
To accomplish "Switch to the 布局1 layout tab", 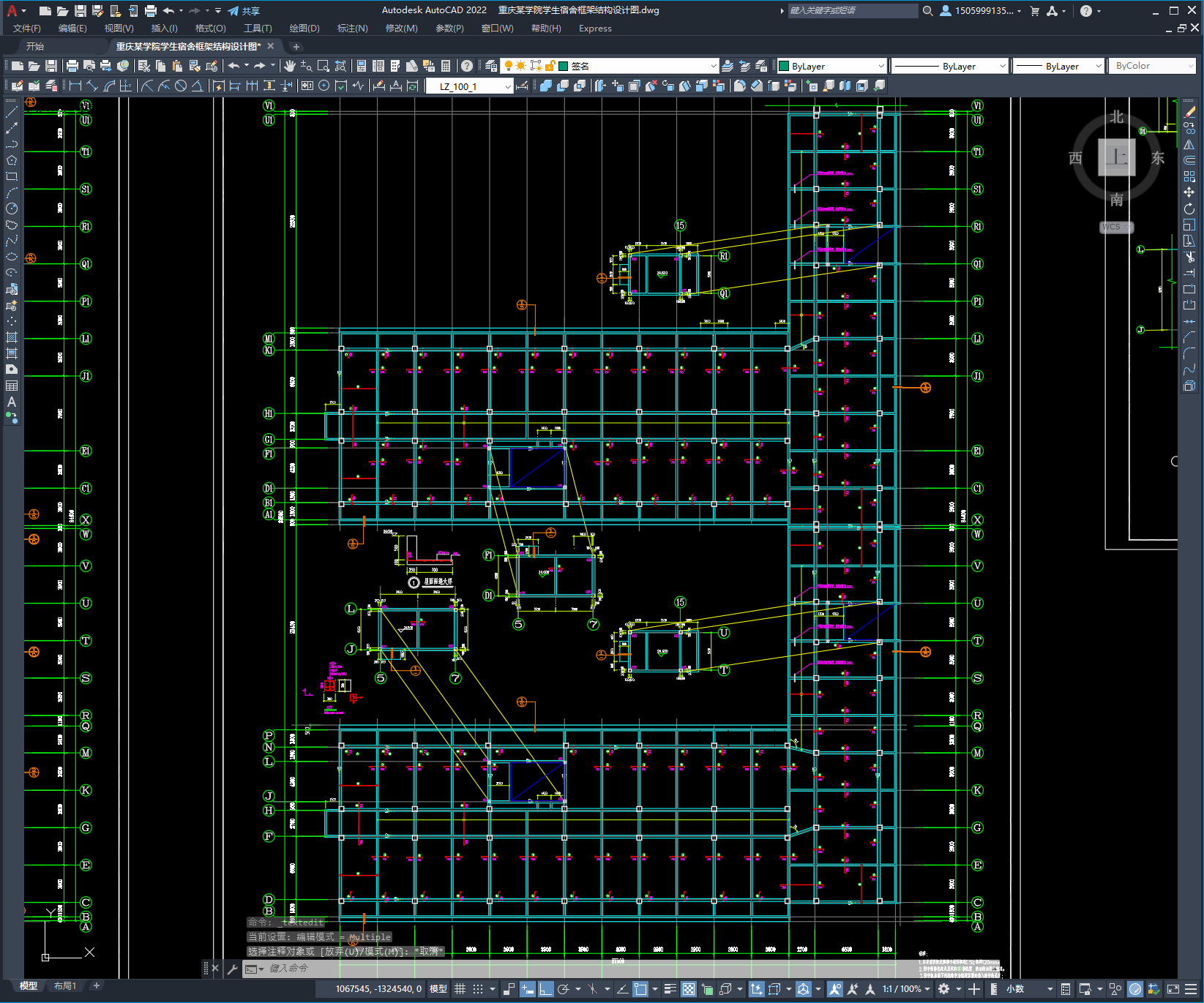I will pos(65,986).
